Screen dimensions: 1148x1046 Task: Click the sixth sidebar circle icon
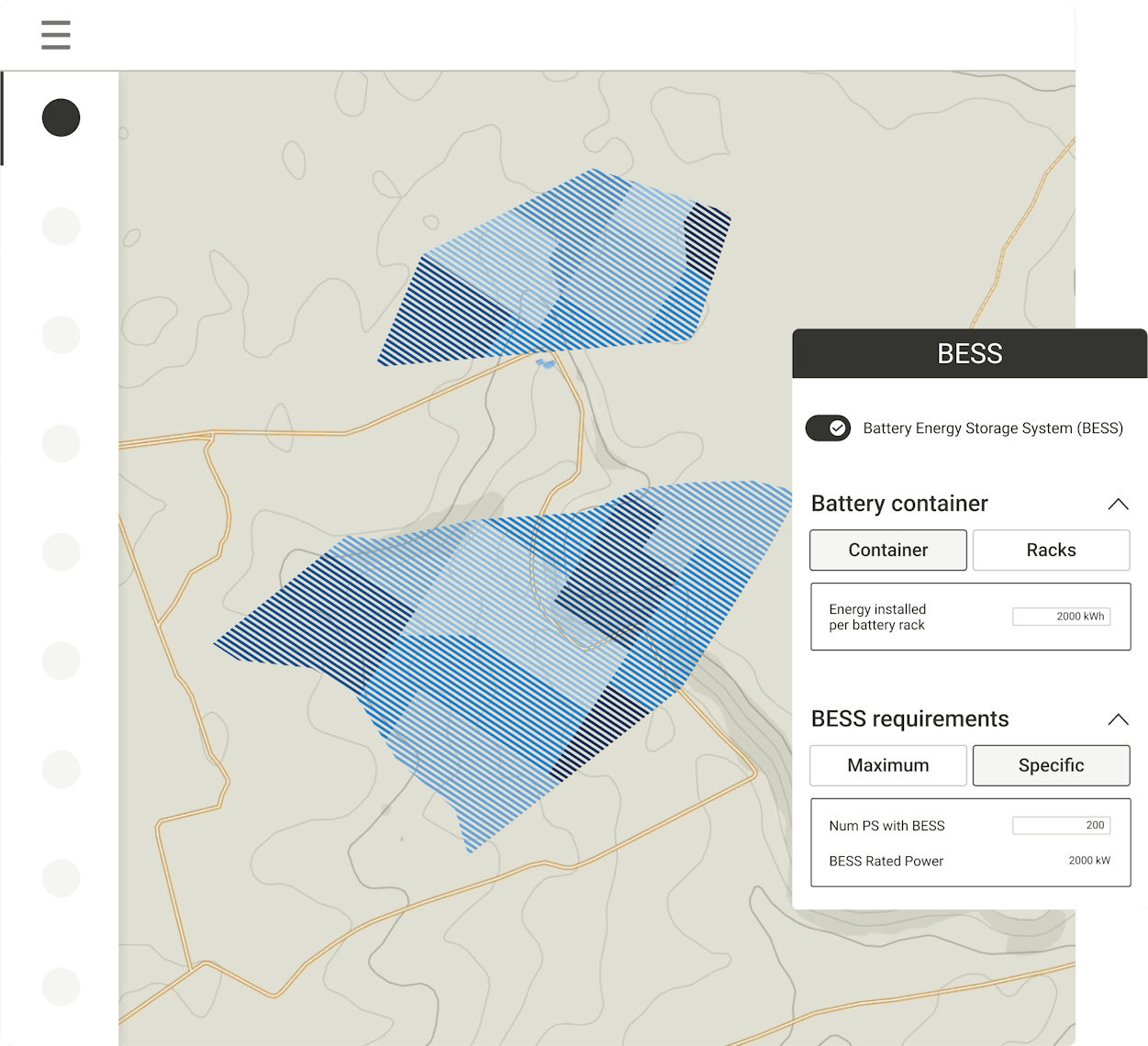coord(61,661)
